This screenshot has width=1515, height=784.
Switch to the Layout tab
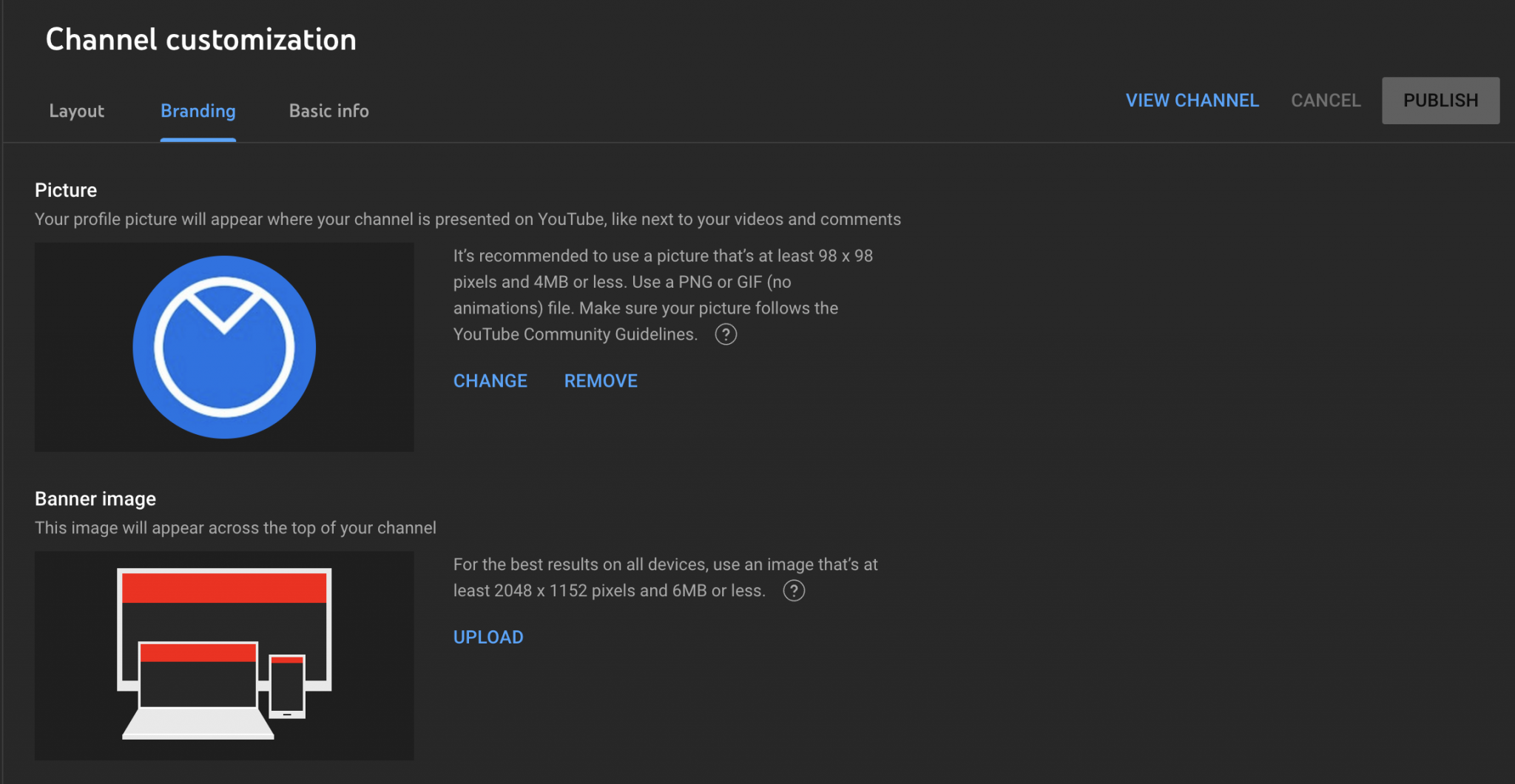pos(76,111)
